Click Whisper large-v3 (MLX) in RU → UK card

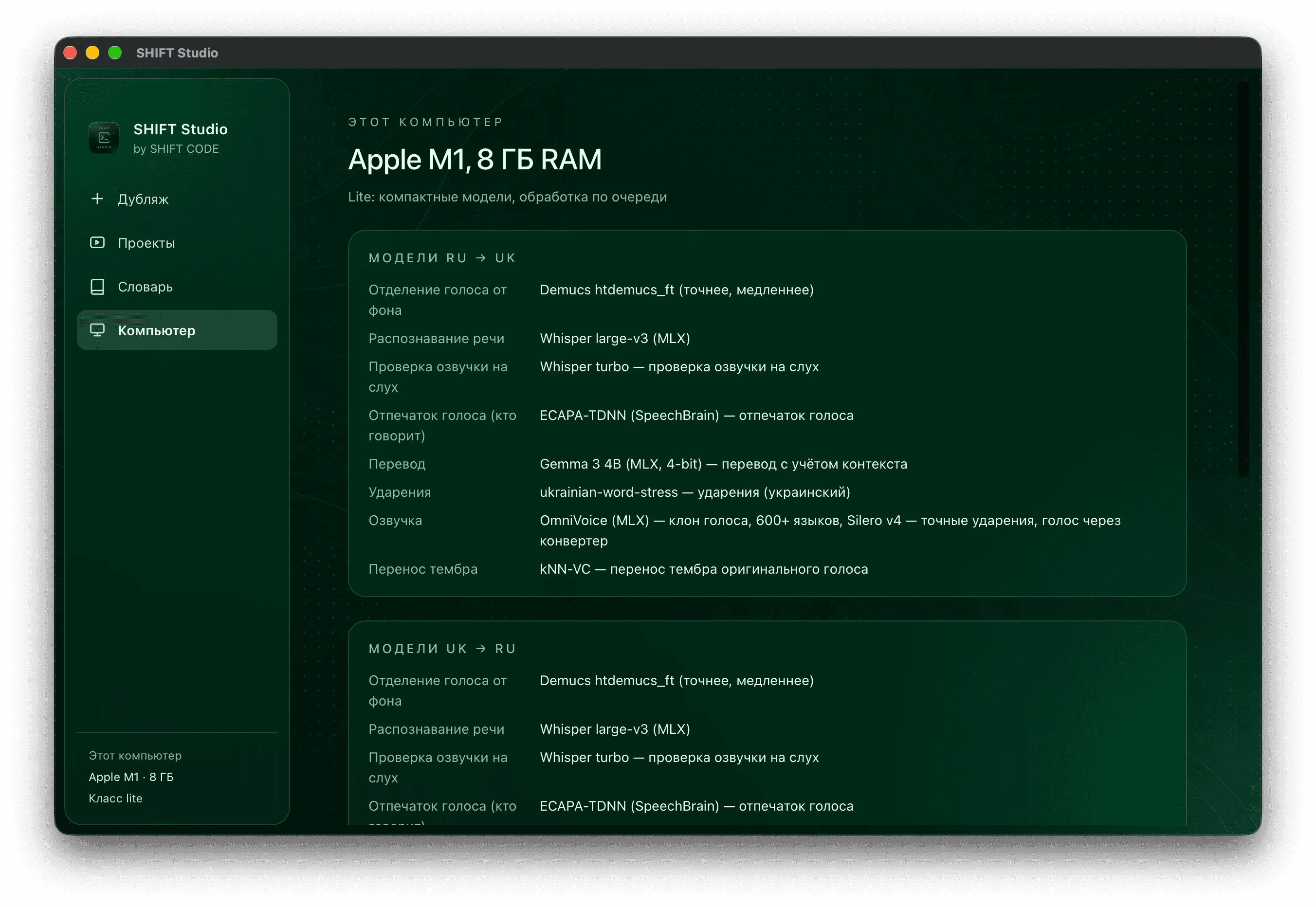[x=615, y=339]
